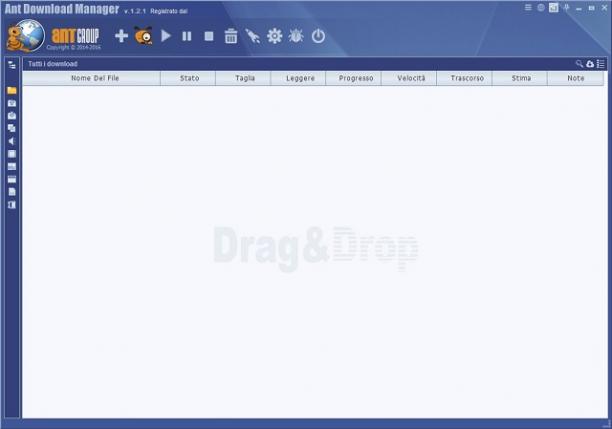
Task: Open settings with the gear icon
Action: [274, 36]
